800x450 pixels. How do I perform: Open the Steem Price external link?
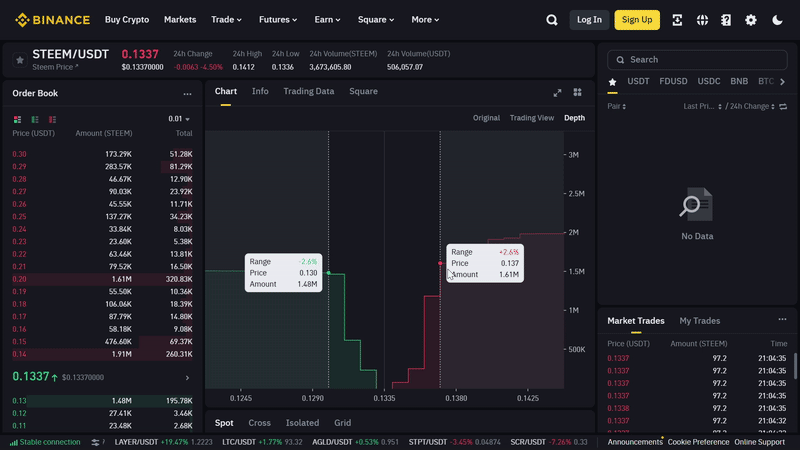coord(55,67)
